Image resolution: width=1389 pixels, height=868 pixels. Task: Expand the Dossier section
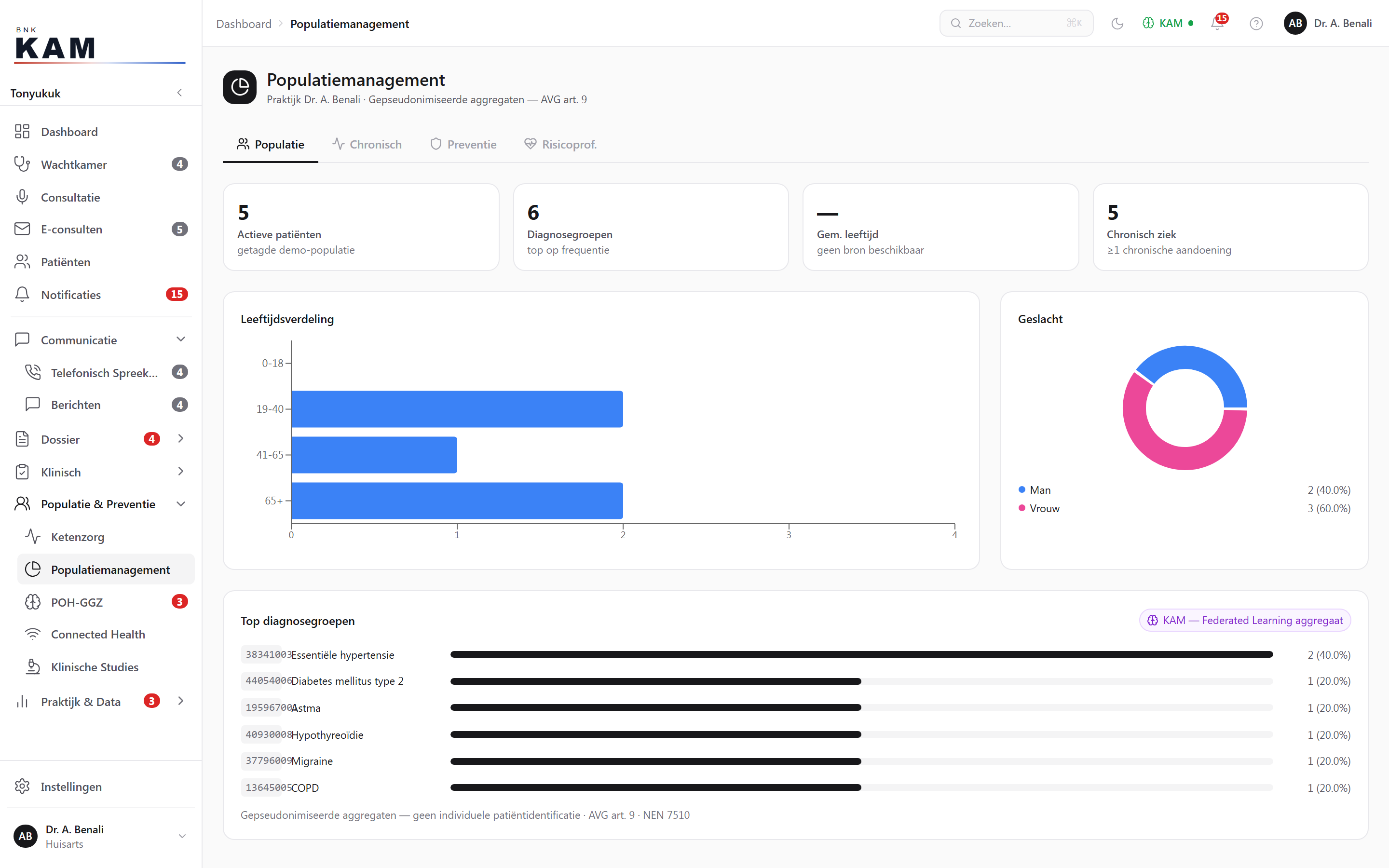[181, 439]
